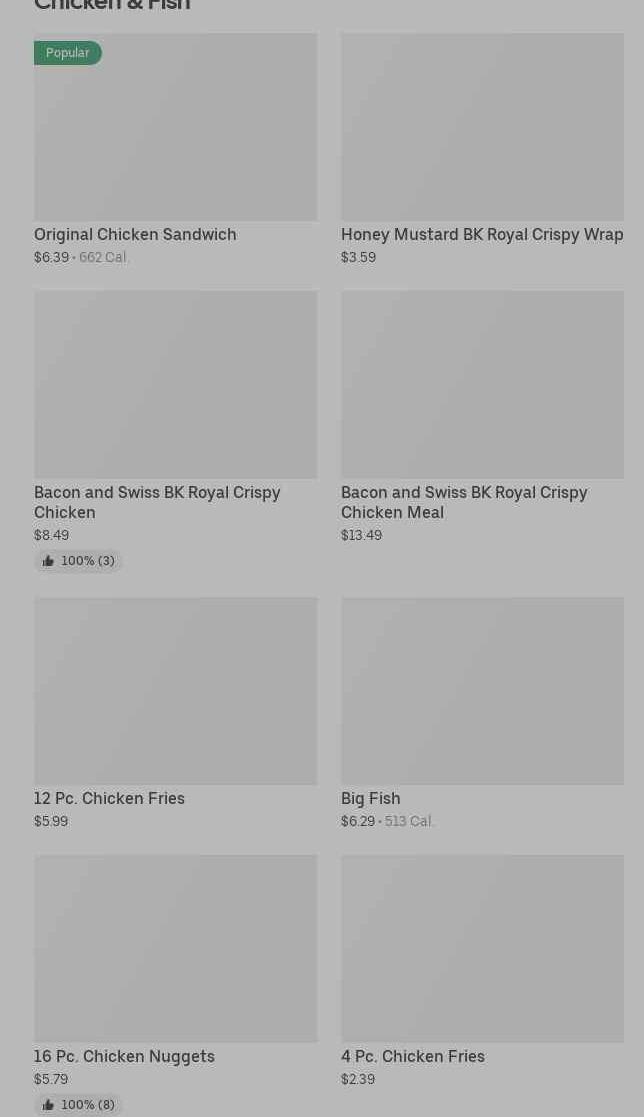Click the Big Fish item name

click(x=370, y=798)
